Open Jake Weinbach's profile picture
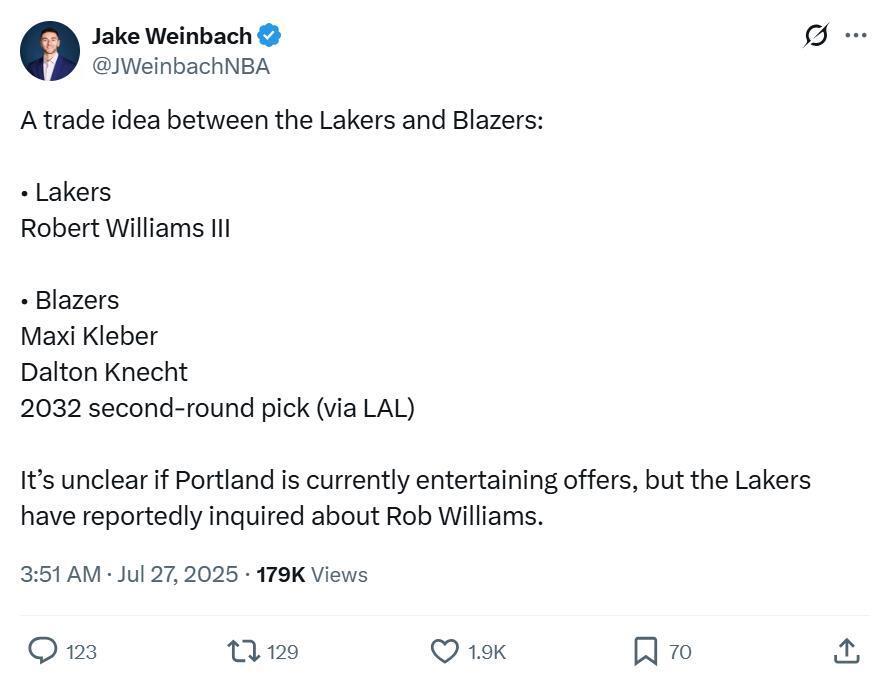 (x=50, y=51)
